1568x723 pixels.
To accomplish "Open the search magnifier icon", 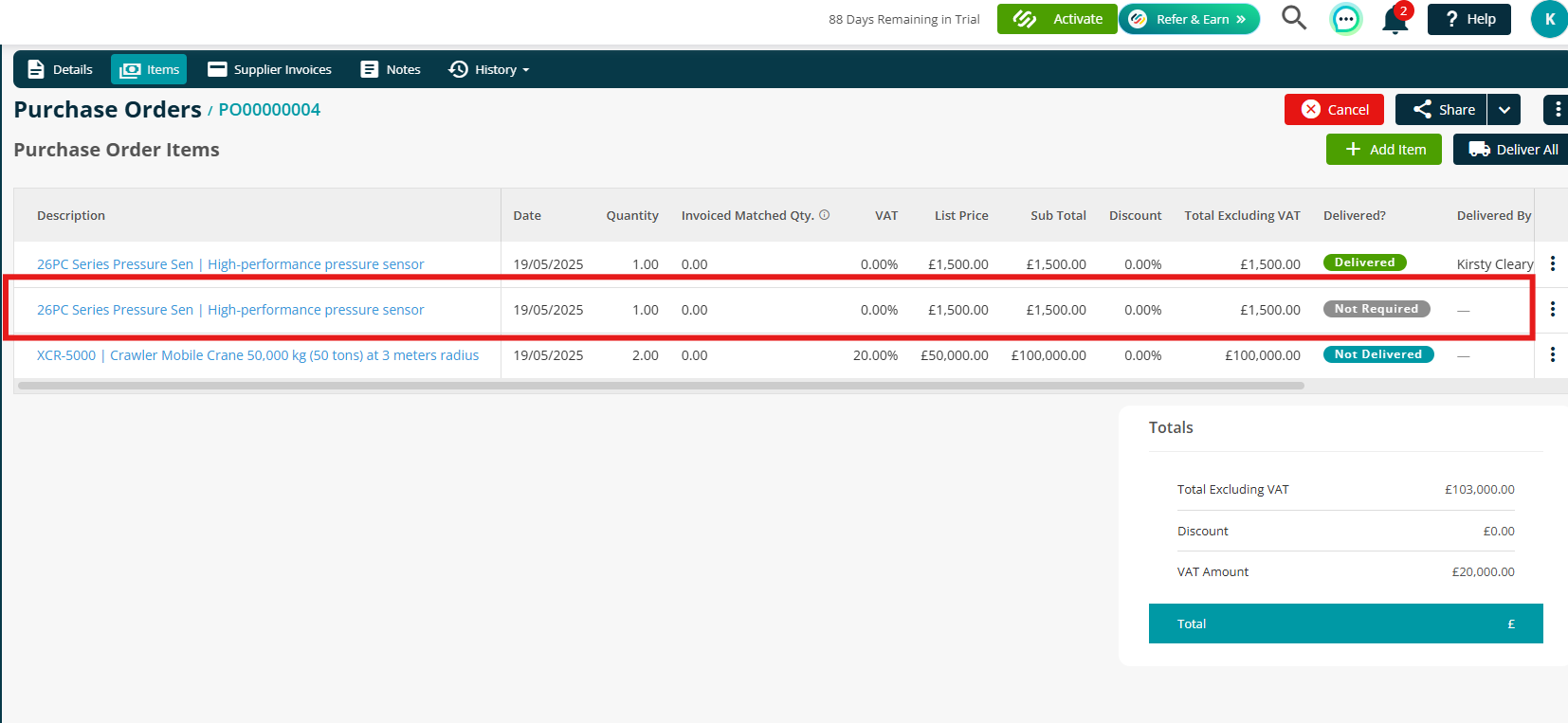I will [1294, 18].
